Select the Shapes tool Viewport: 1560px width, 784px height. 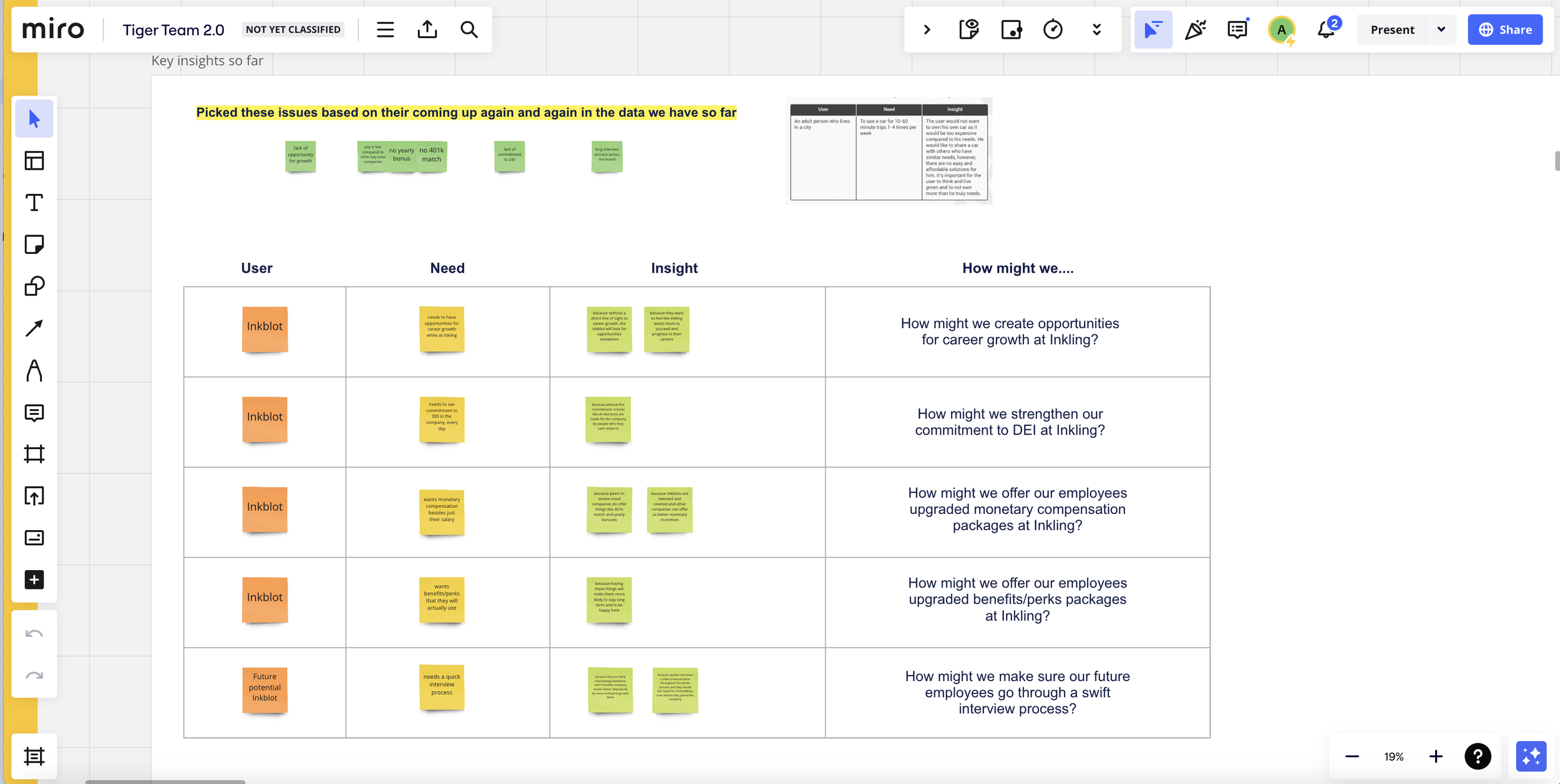(x=34, y=286)
